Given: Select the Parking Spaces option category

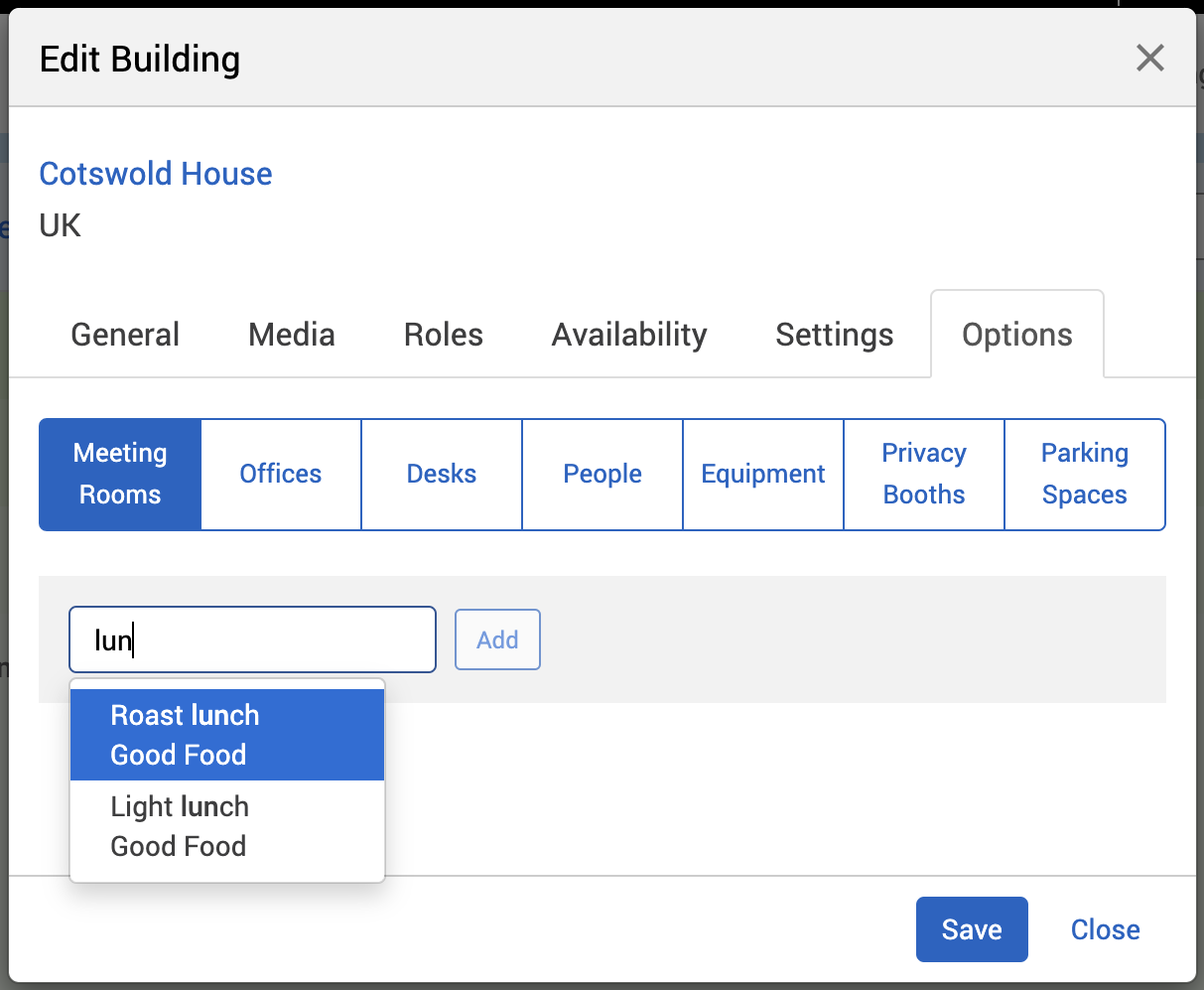Looking at the screenshot, I should pos(1085,474).
